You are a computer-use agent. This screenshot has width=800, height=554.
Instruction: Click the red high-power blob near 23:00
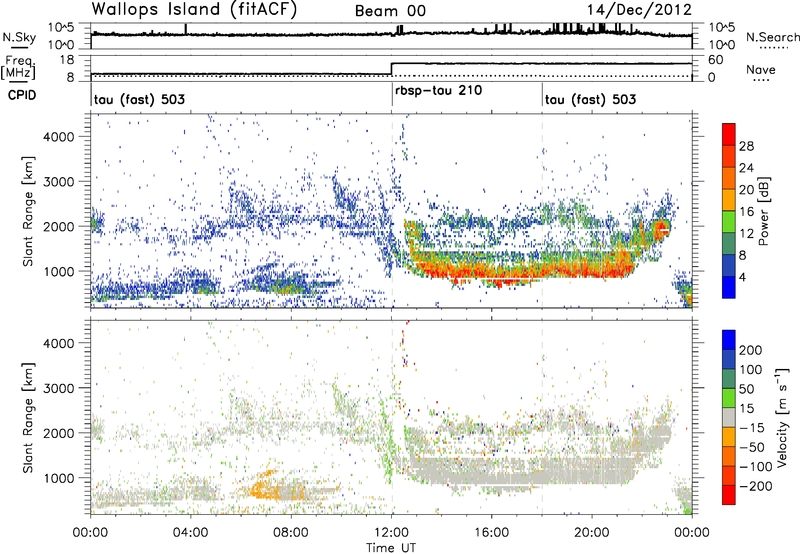[661, 226]
